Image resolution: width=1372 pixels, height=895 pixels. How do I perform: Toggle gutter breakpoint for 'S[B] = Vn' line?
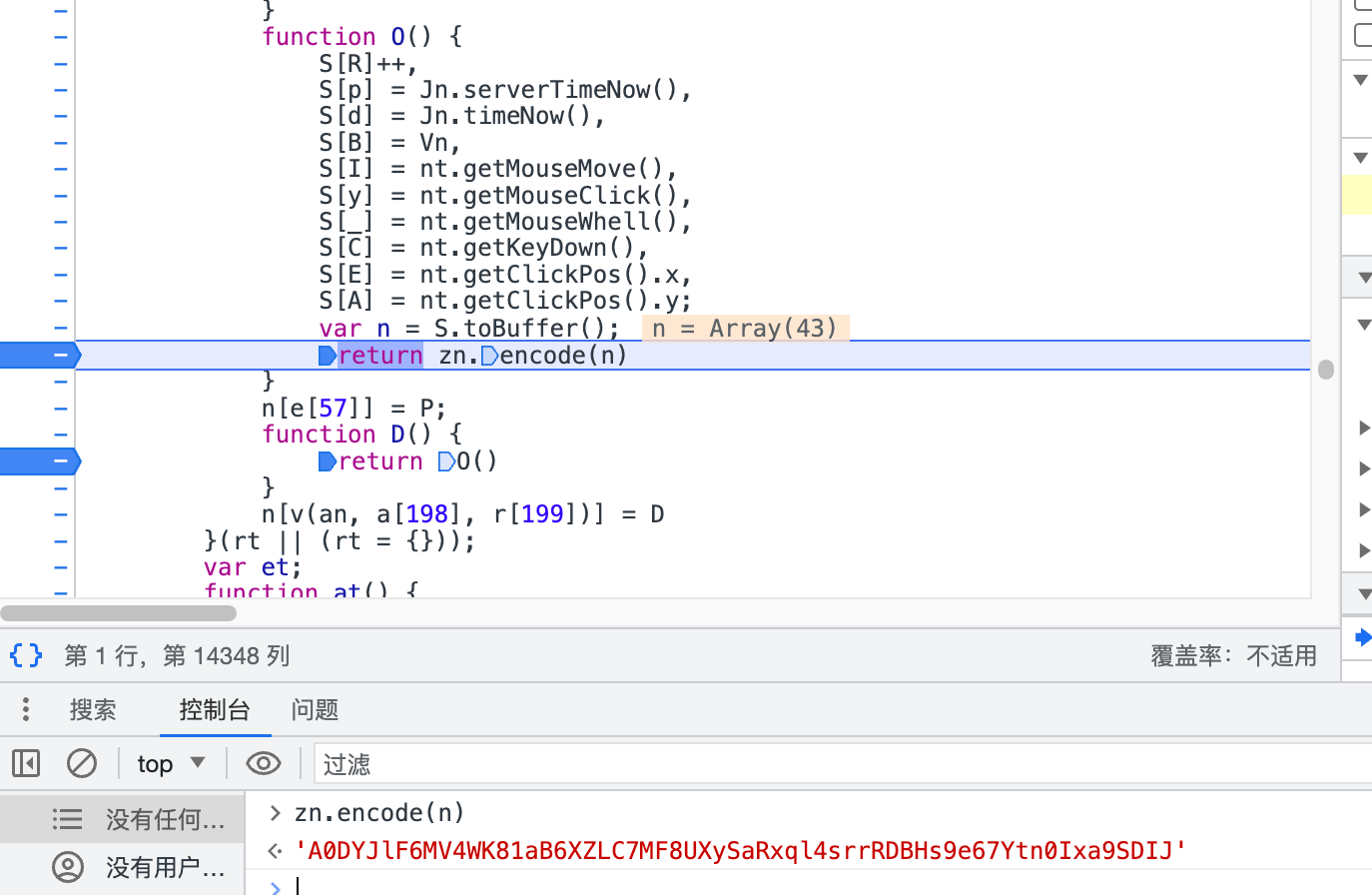pyautogui.click(x=61, y=143)
